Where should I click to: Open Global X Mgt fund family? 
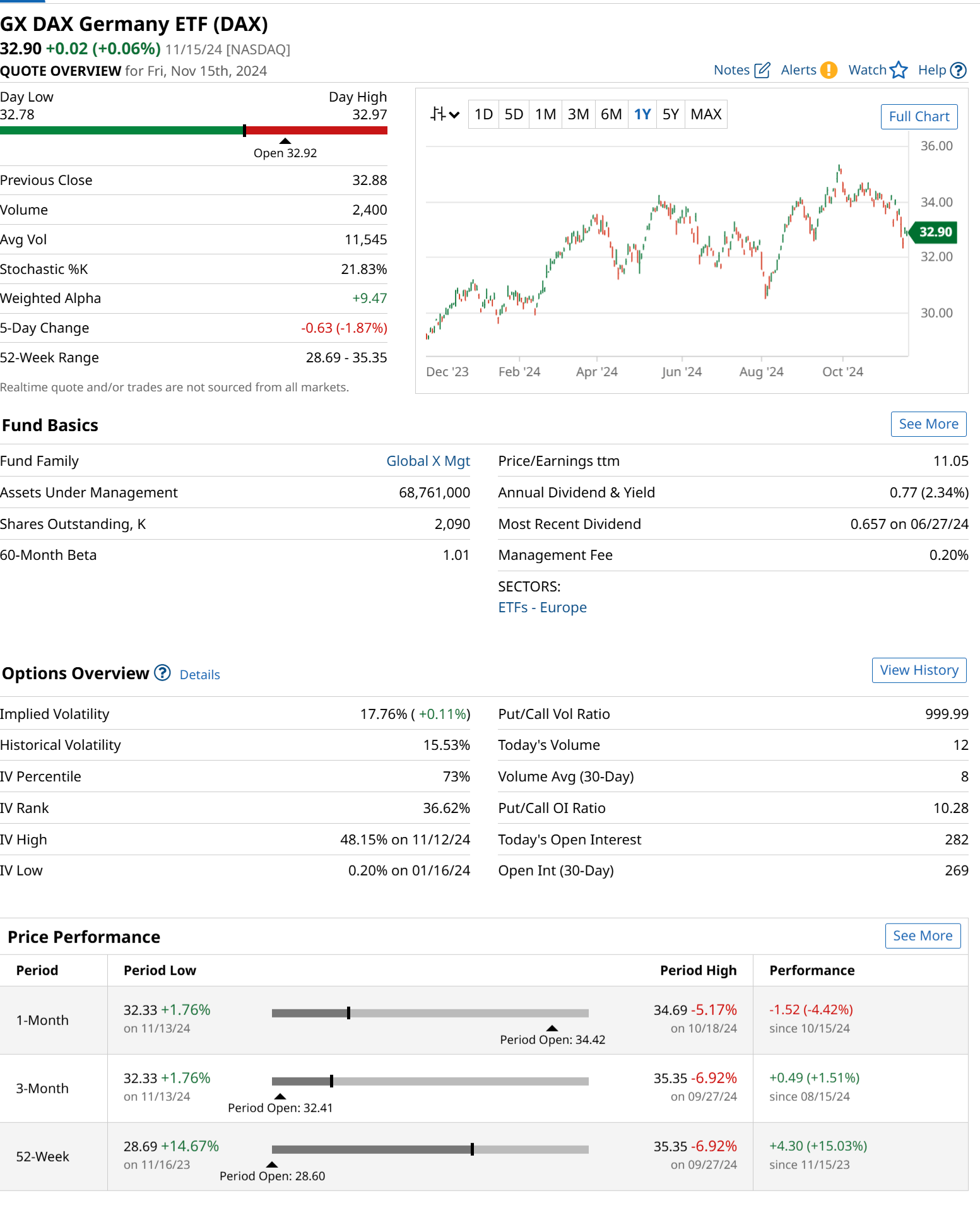pos(428,461)
